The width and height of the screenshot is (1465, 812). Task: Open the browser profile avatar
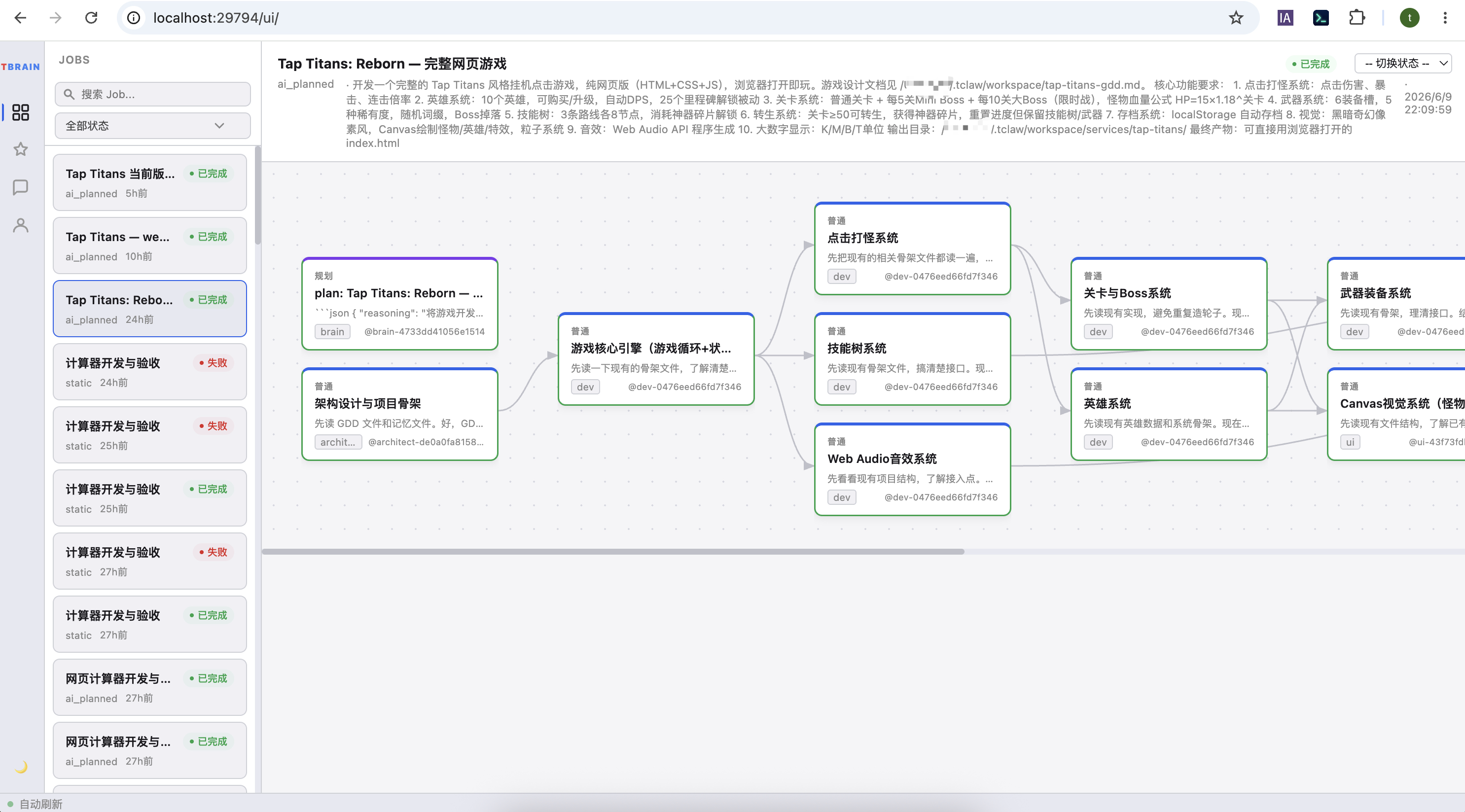click(x=1409, y=18)
